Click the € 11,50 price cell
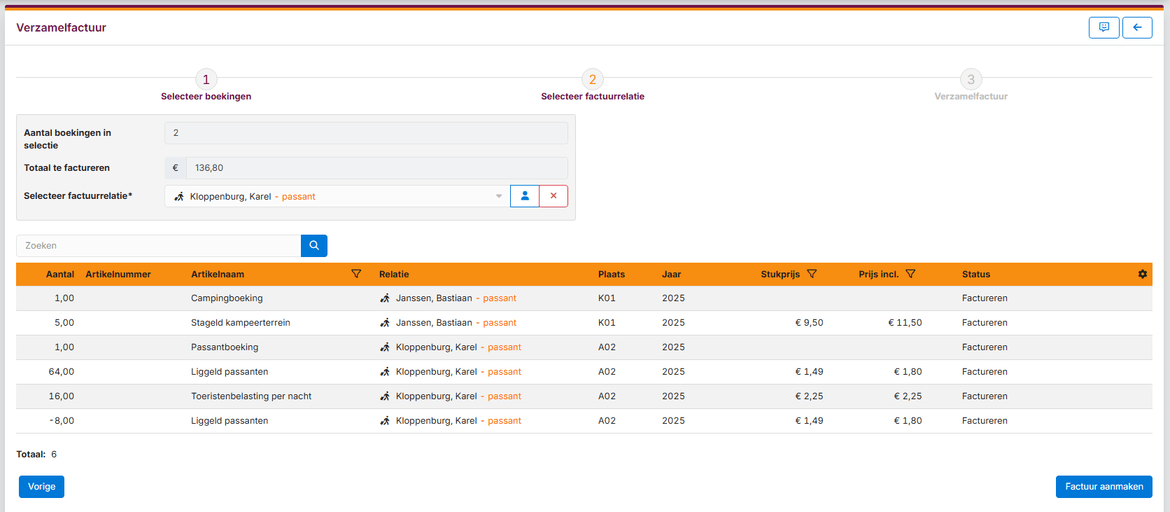 point(905,322)
